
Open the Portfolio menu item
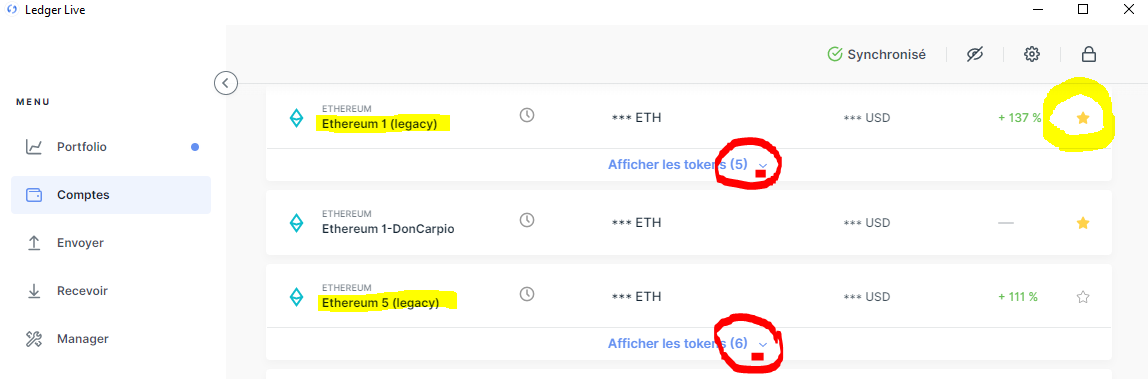(x=111, y=147)
